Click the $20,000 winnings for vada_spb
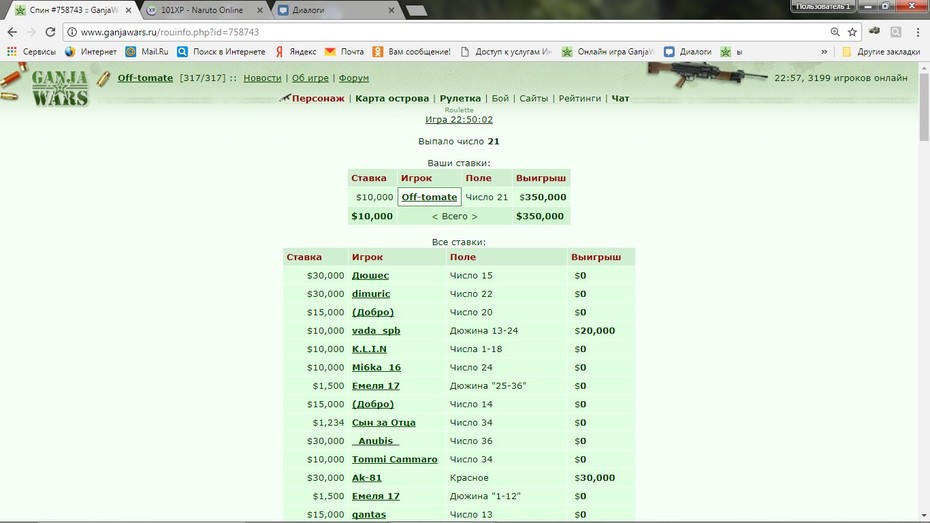Screen dimensions: 930x523 [x=594, y=330]
